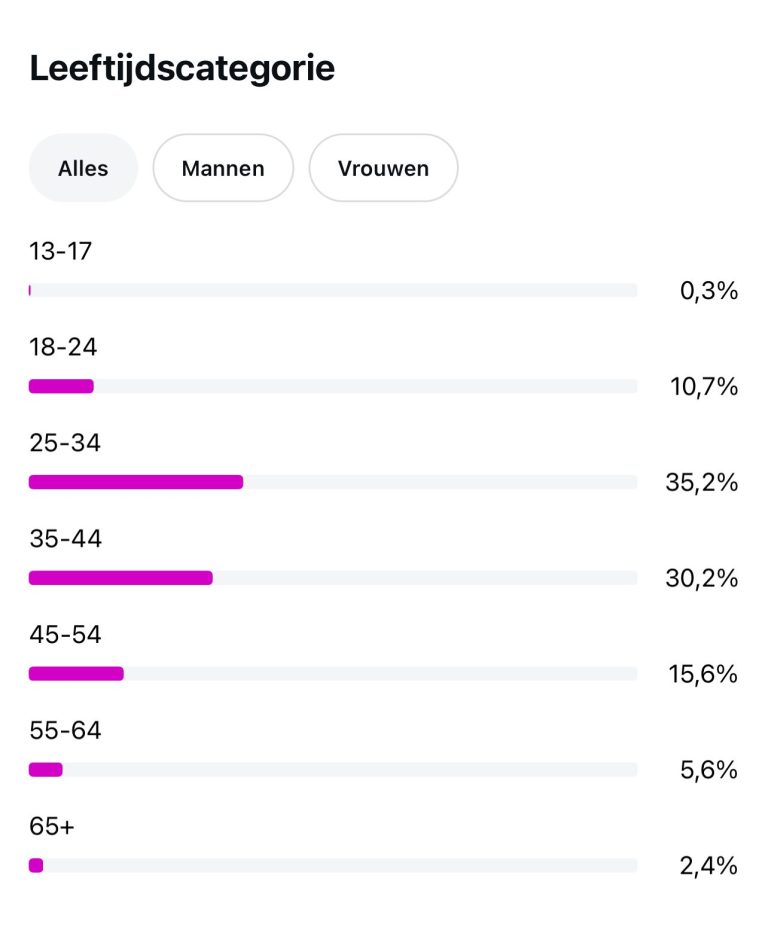The image size is (768, 948).
Task: Click the 0,3% percentage value
Action: [709, 291]
